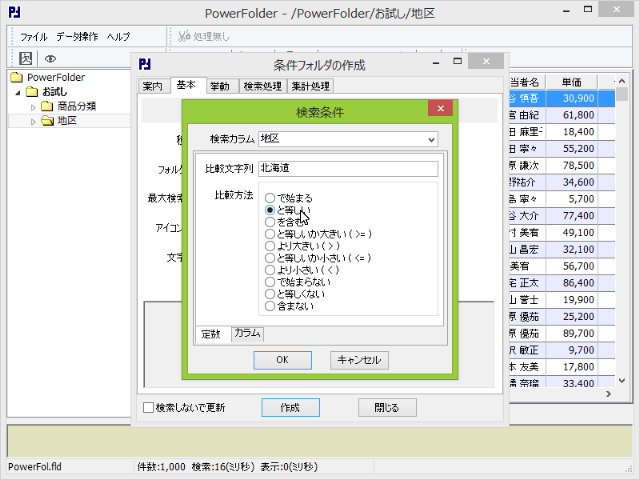This screenshot has width=640, height=480.
Task: Open the データ操作 menu
Action: coord(77,37)
